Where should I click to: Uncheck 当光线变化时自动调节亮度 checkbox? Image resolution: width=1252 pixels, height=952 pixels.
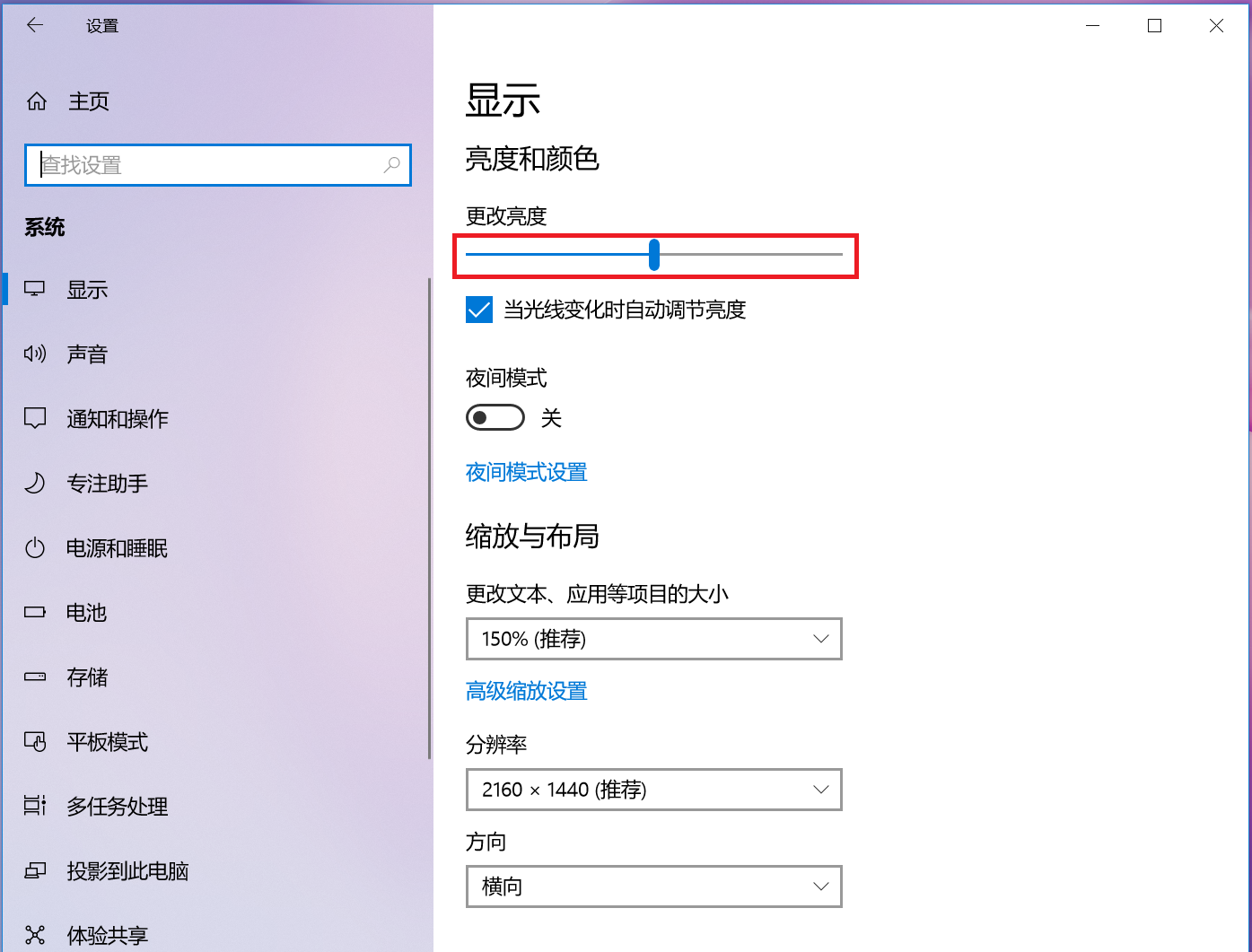(x=479, y=310)
